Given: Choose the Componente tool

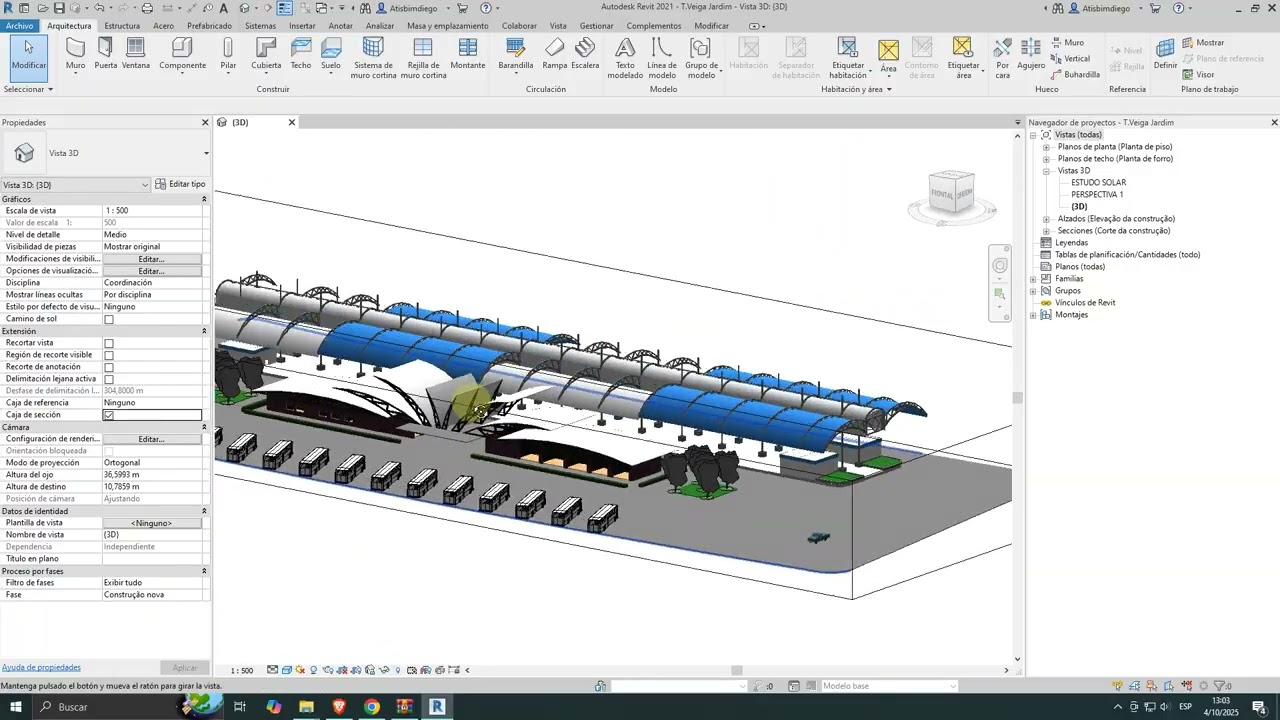Looking at the screenshot, I should [x=182, y=54].
